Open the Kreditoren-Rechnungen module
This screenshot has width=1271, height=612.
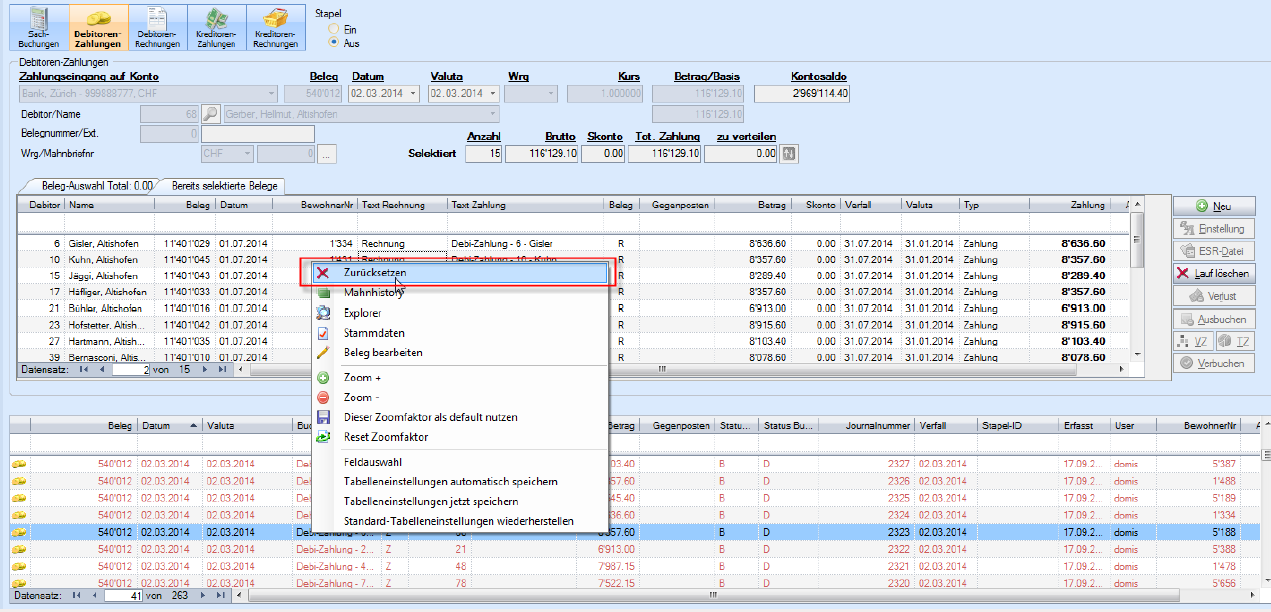276,27
